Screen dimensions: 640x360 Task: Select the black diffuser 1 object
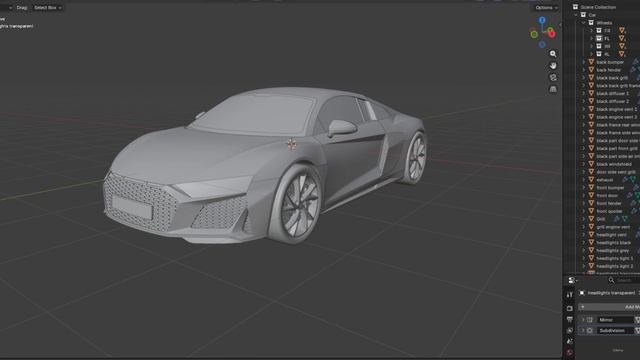(x=613, y=93)
